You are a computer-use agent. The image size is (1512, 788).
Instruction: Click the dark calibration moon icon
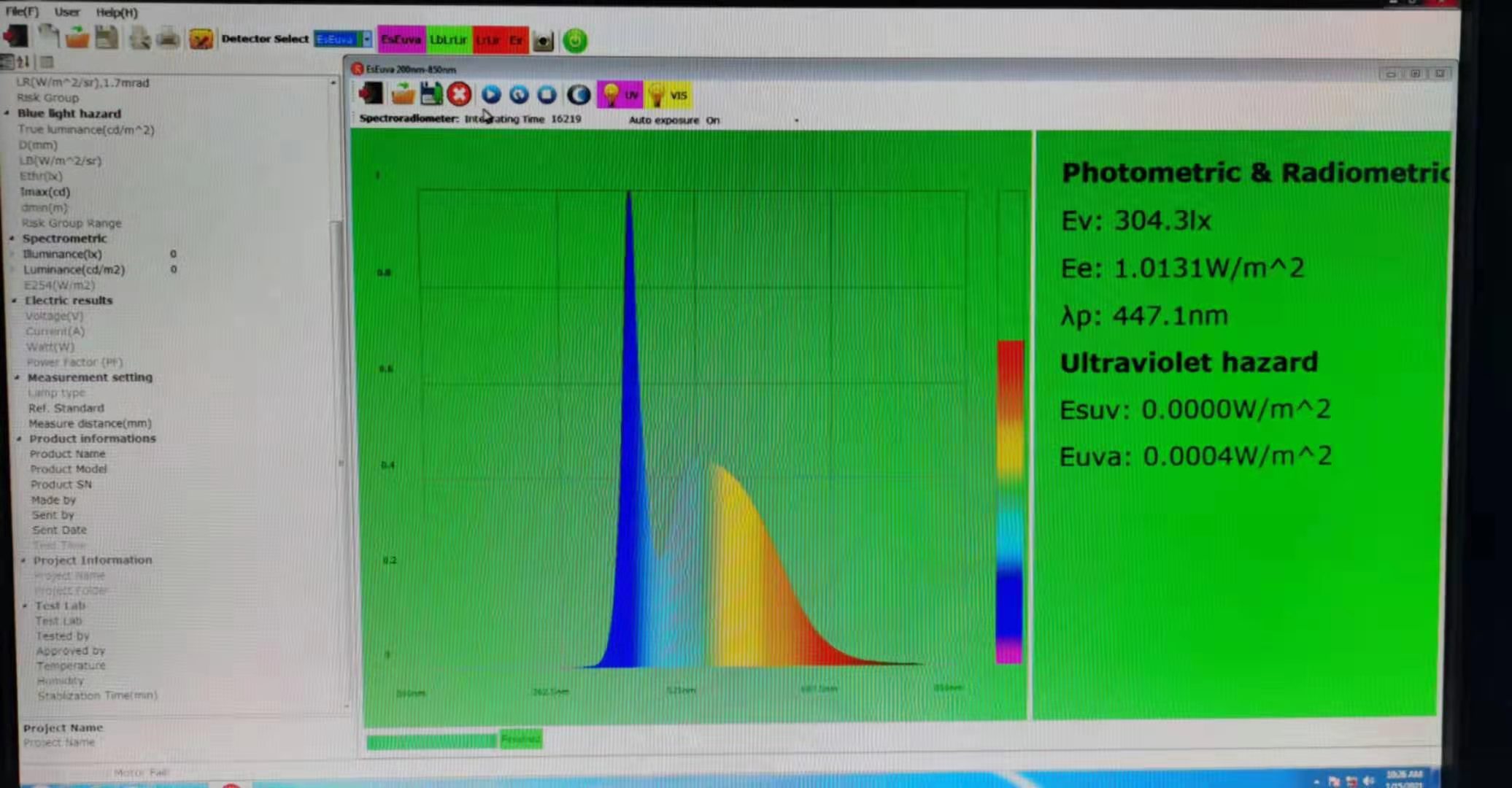point(579,94)
